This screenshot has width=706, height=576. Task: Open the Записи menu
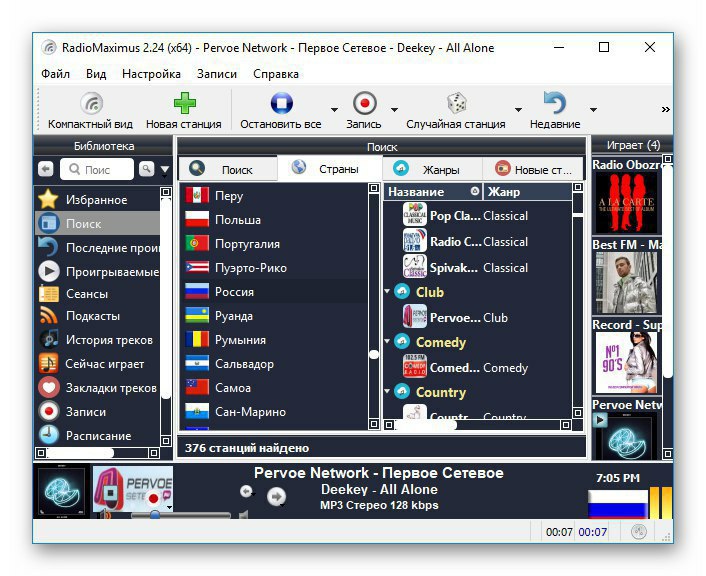pyautogui.click(x=217, y=74)
